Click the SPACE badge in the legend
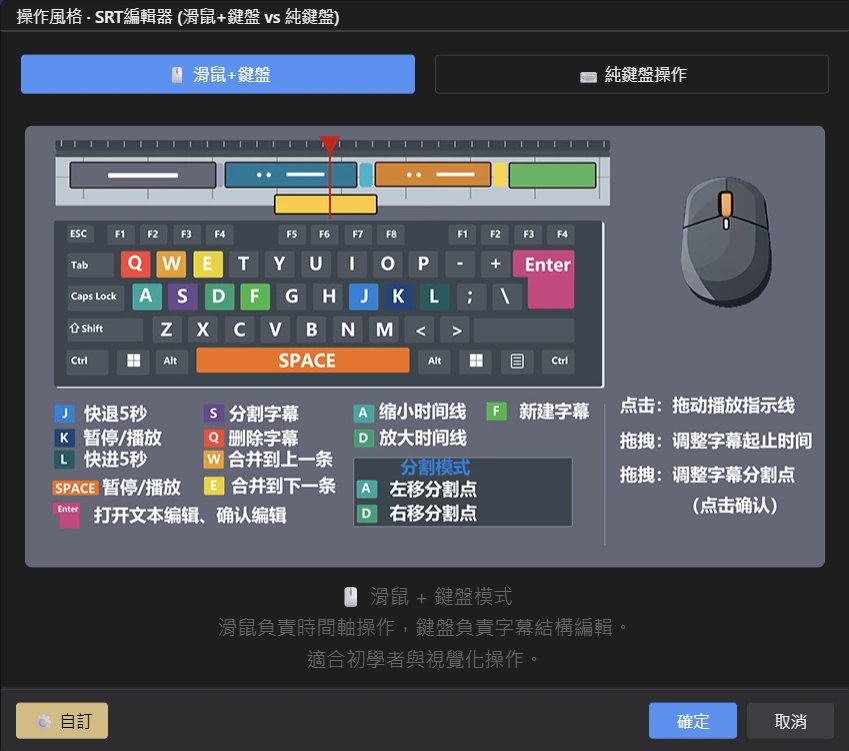849x751 pixels. 75,488
